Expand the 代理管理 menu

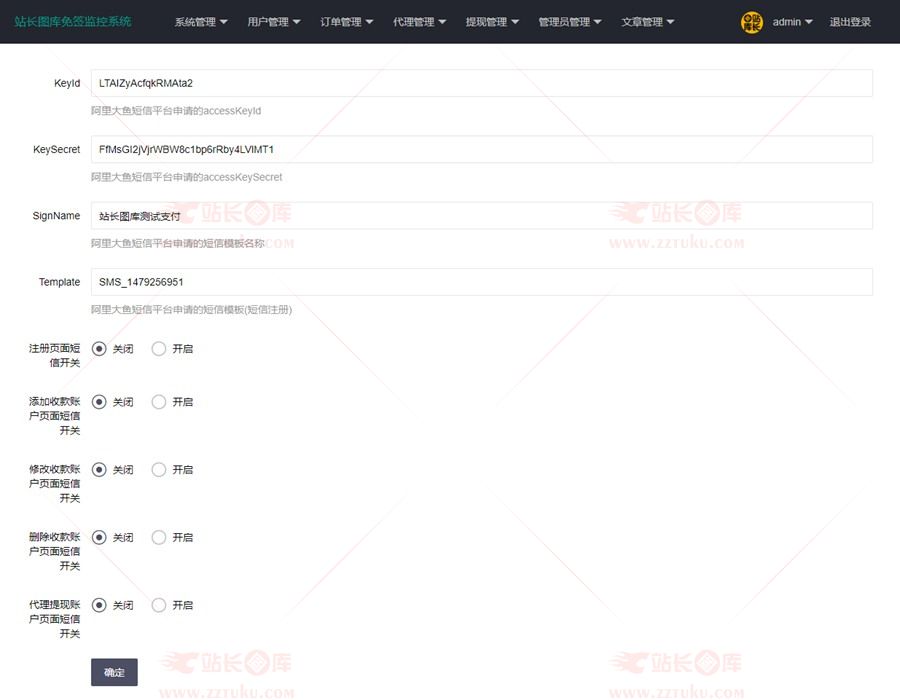pos(419,22)
